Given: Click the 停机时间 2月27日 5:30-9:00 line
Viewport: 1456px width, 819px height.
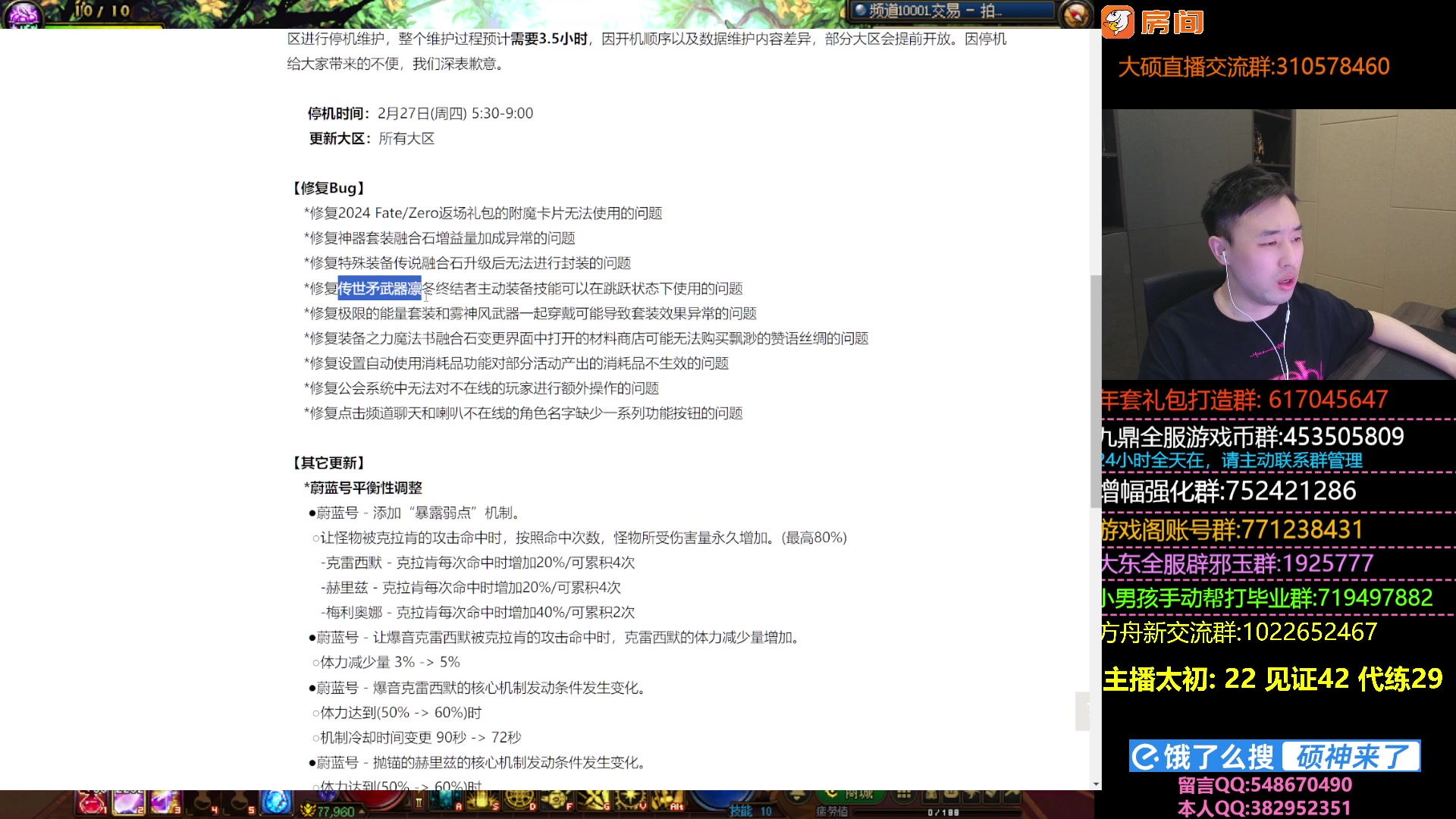Looking at the screenshot, I should 420,113.
